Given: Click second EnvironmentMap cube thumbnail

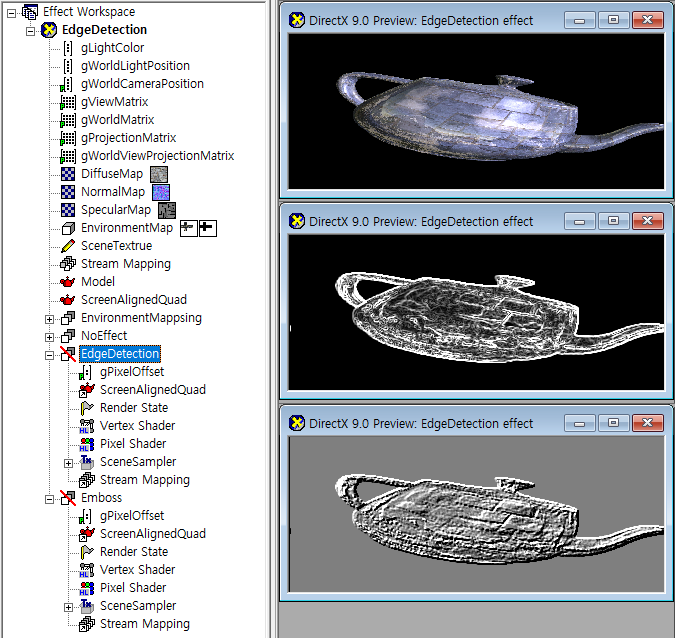Looking at the screenshot, I should [207, 228].
